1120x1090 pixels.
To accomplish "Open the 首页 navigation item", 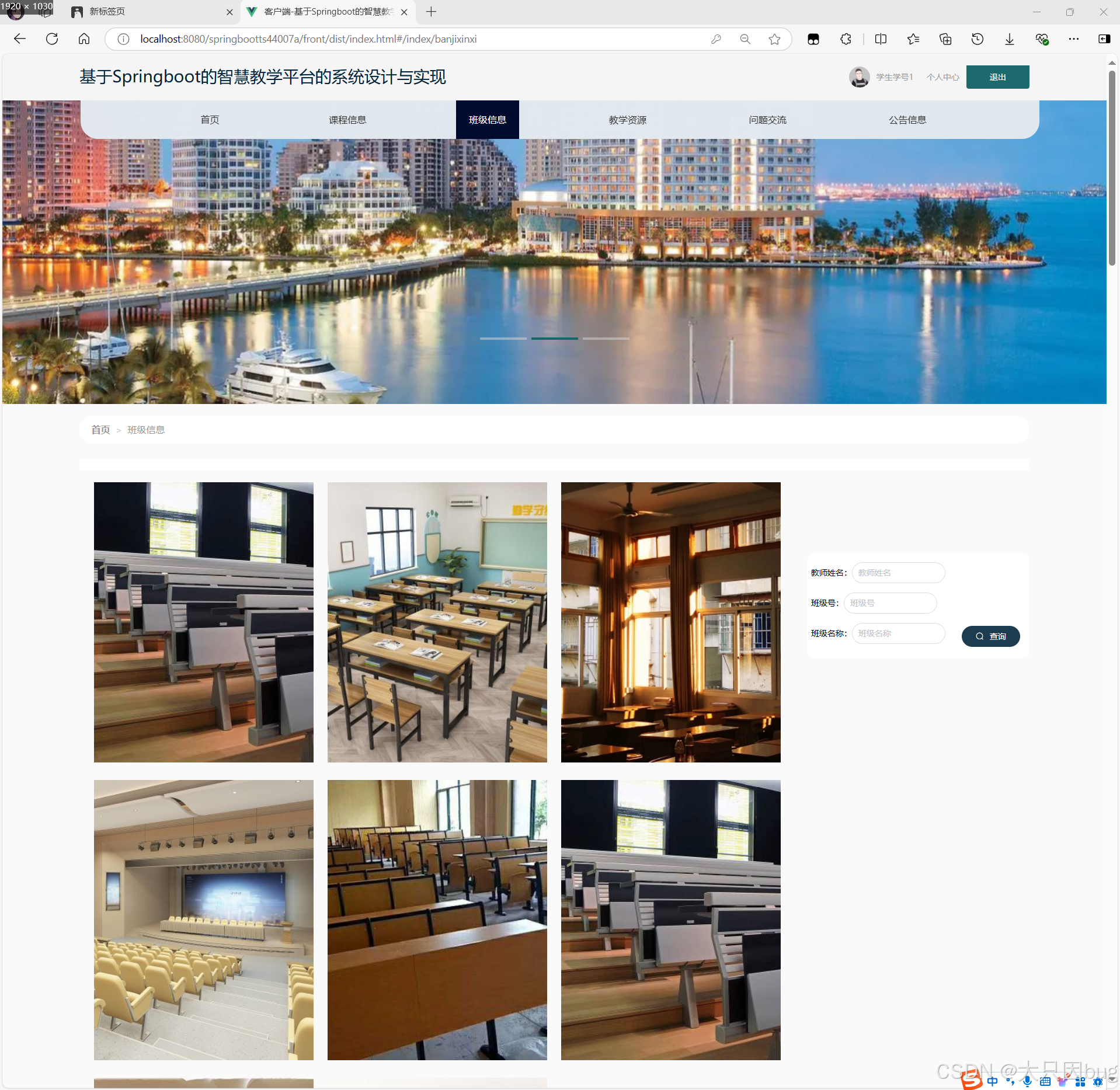I will 210,120.
